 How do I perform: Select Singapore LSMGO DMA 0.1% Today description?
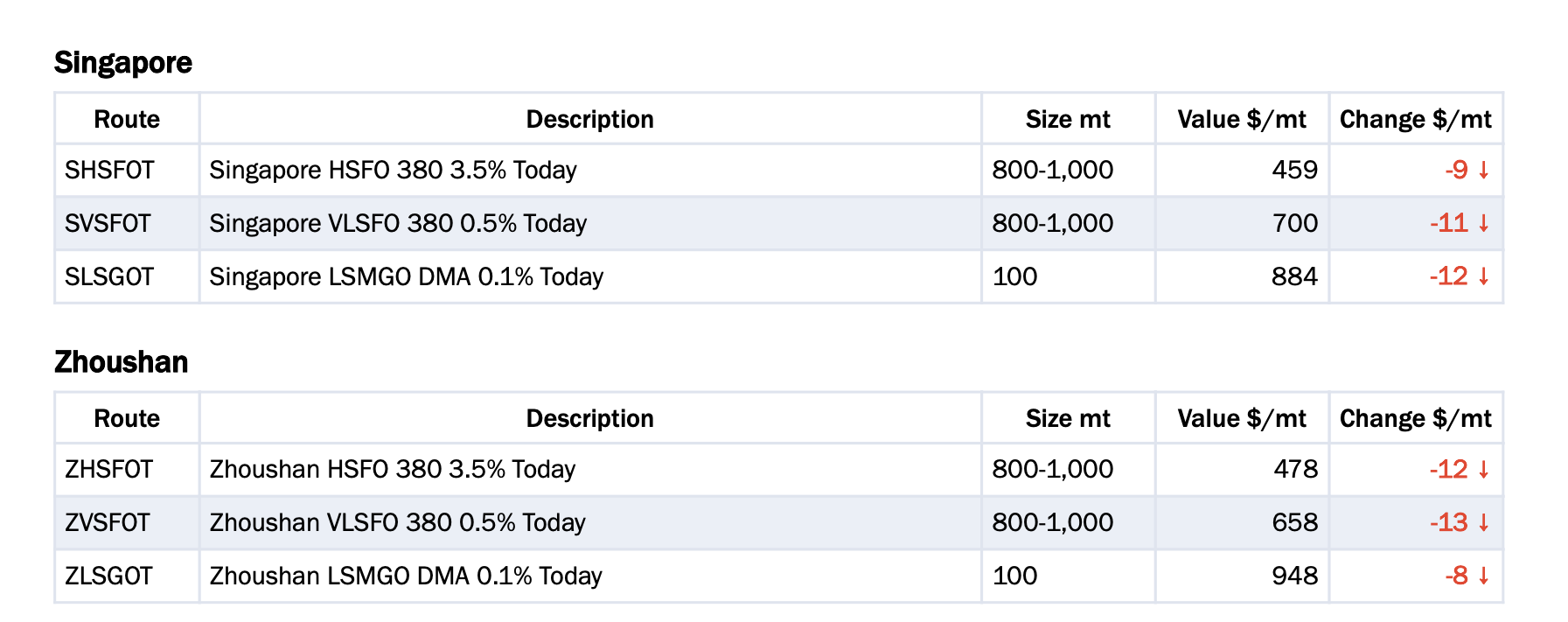click(x=407, y=277)
